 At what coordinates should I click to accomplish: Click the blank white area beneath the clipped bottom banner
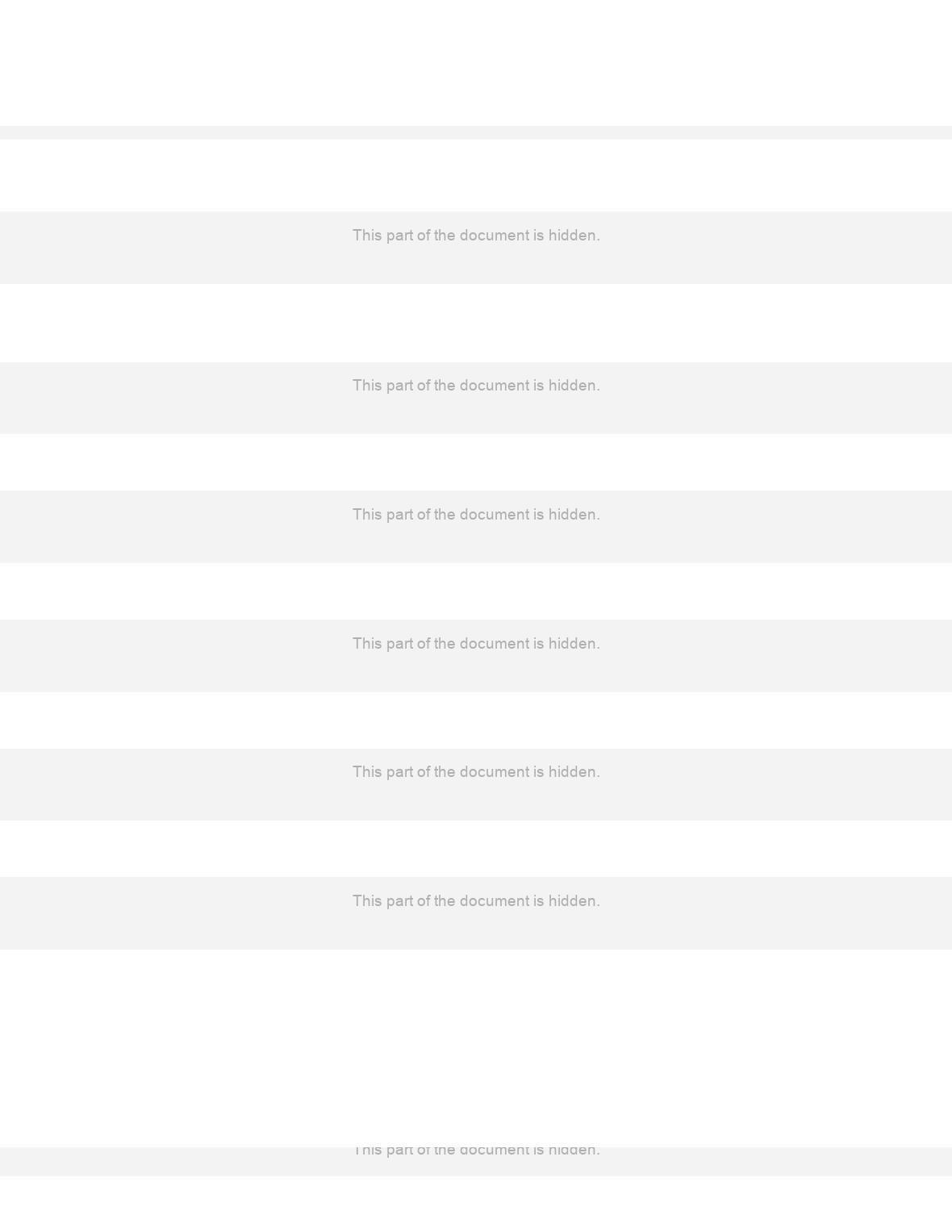[x=476, y=1204]
